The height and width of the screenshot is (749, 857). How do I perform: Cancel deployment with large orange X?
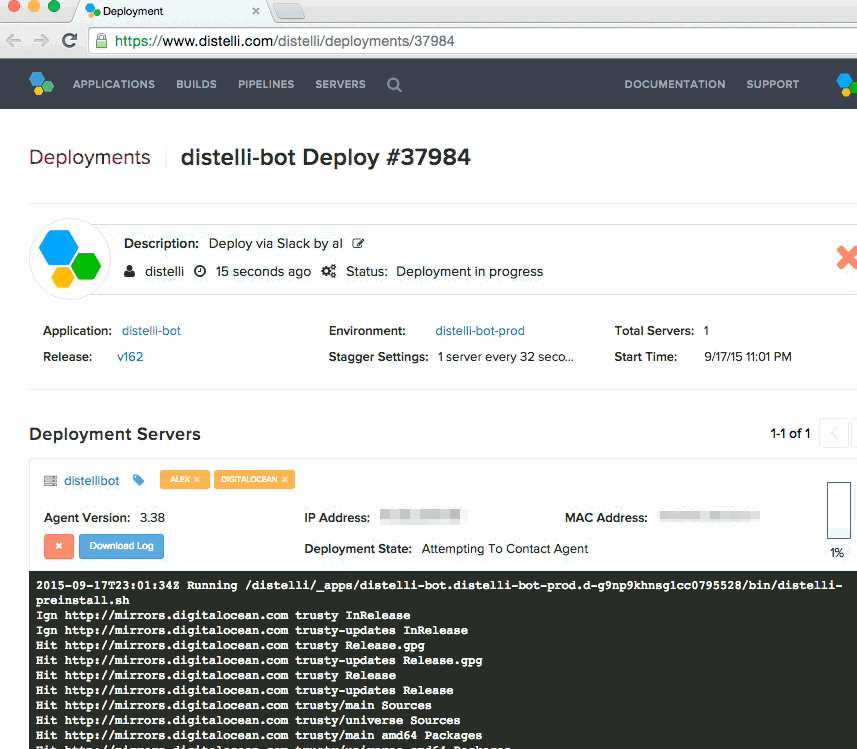[x=847, y=258]
